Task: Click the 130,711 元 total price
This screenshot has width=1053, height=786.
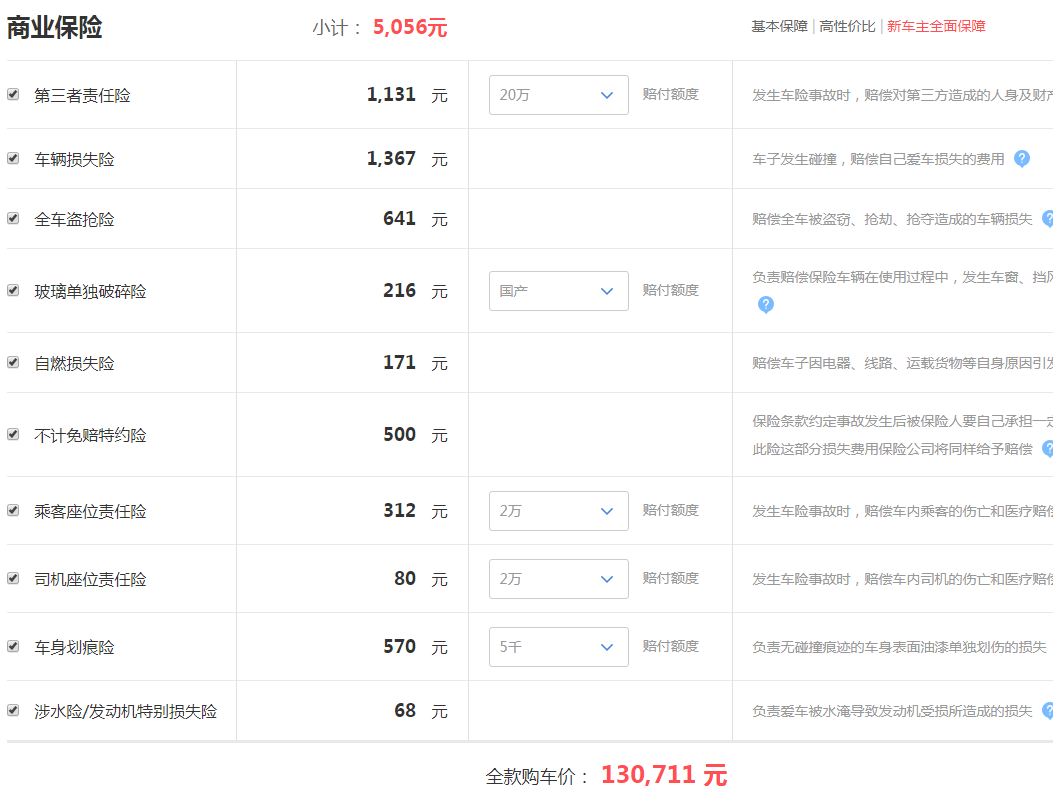Action: pos(663,775)
